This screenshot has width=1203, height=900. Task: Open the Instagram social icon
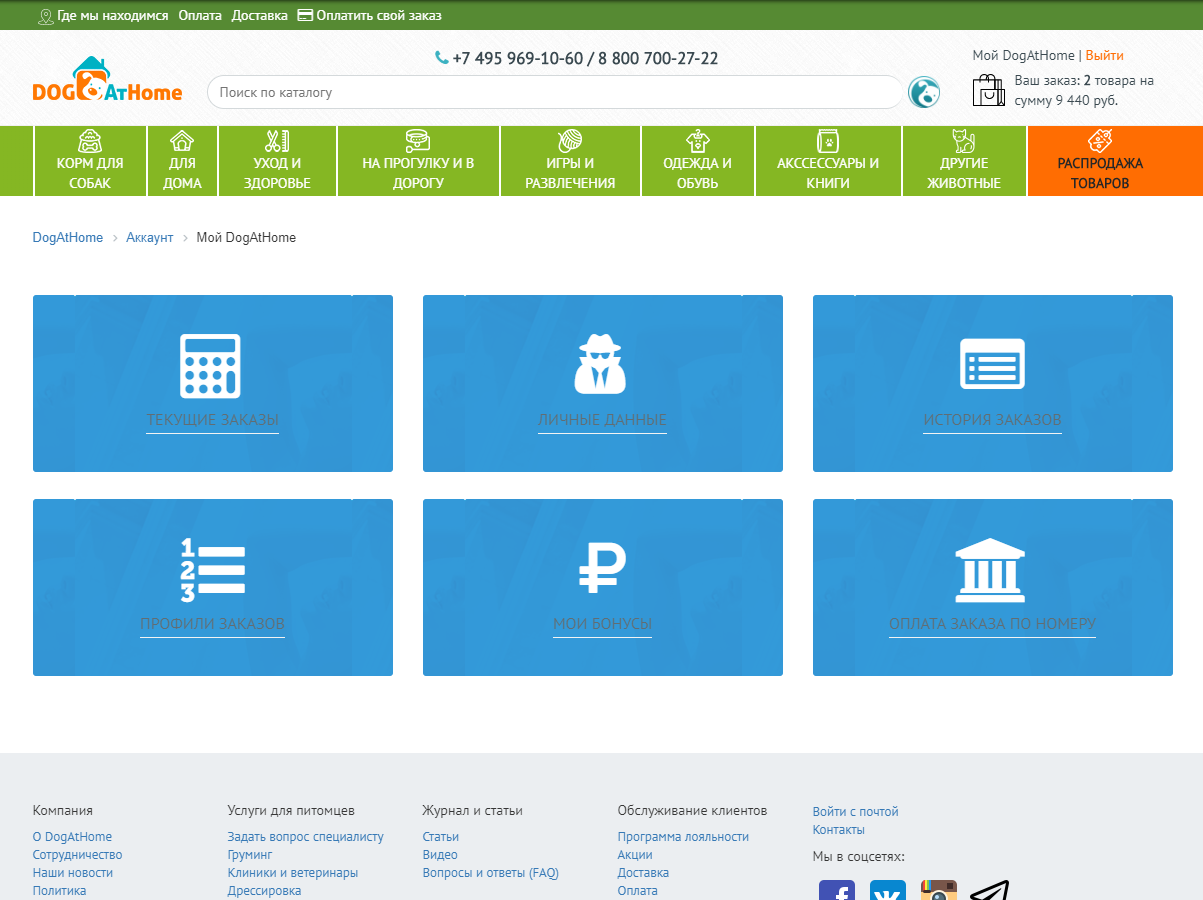coord(939,891)
